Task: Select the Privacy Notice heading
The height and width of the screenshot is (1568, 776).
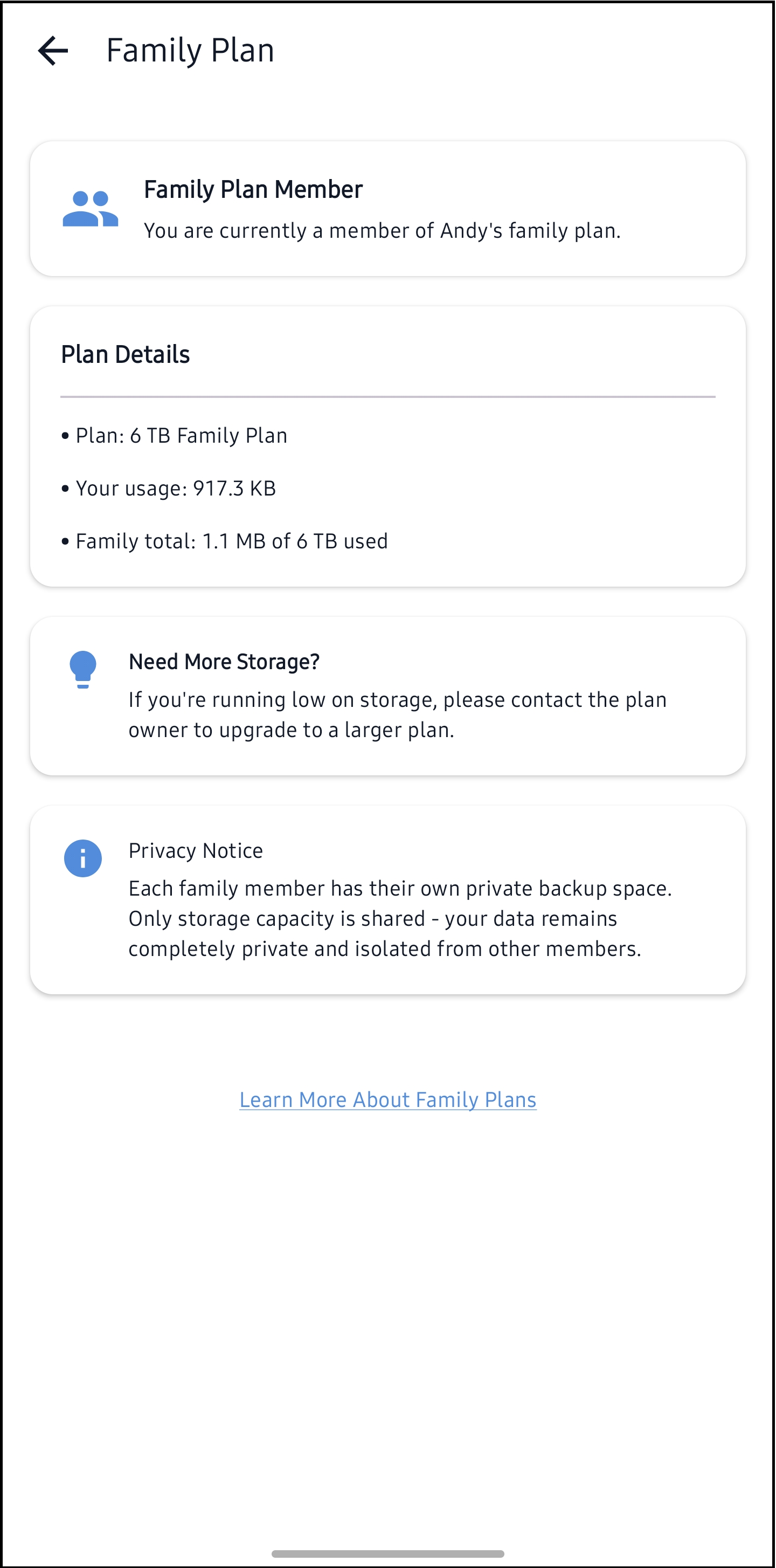Action: point(195,850)
